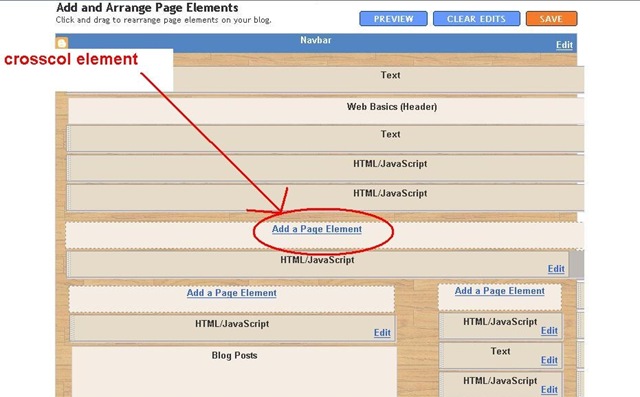Edit the full-width HTML/JavaScript element below the crosscol
This screenshot has height=397, width=640.
click(x=556, y=269)
